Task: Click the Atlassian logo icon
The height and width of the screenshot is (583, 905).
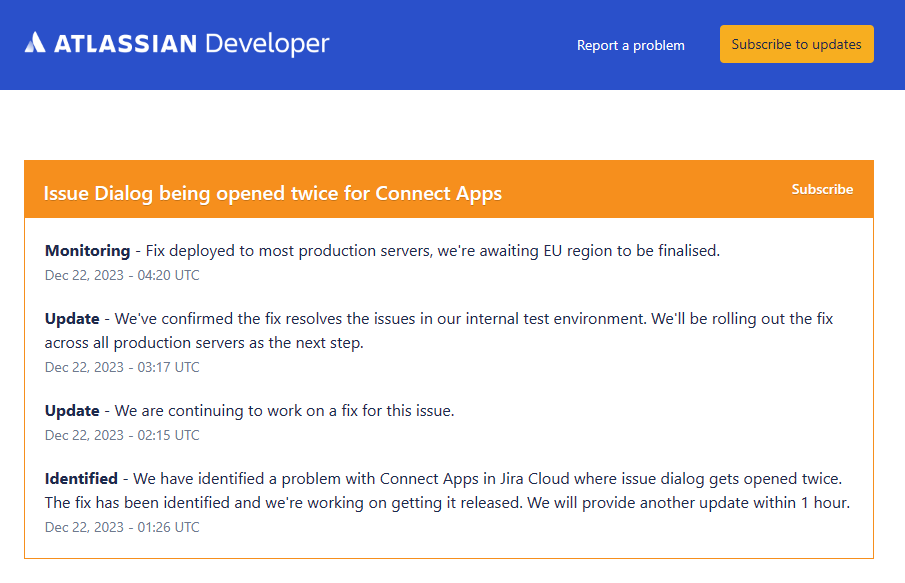Action: 35,43
